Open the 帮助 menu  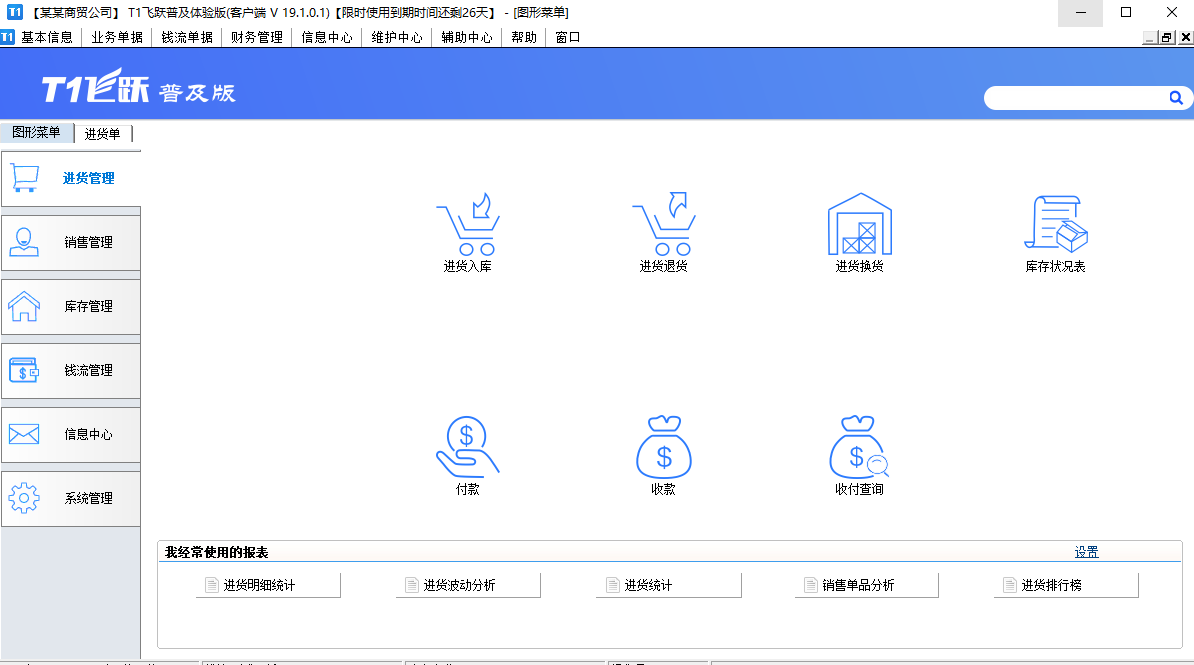(524, 37)
